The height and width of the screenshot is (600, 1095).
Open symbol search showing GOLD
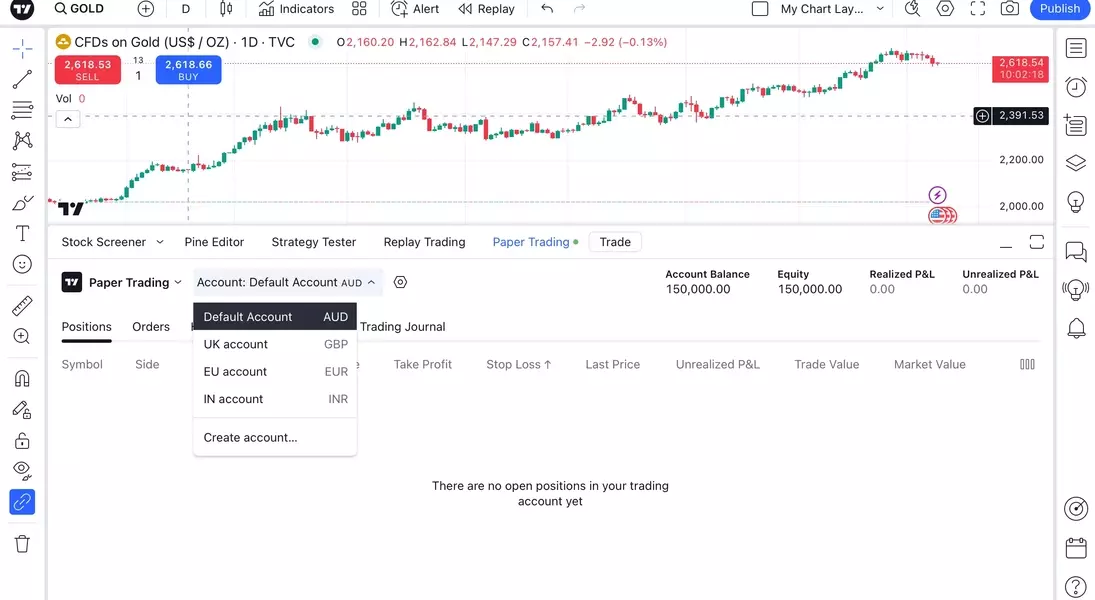pos(80,9)
